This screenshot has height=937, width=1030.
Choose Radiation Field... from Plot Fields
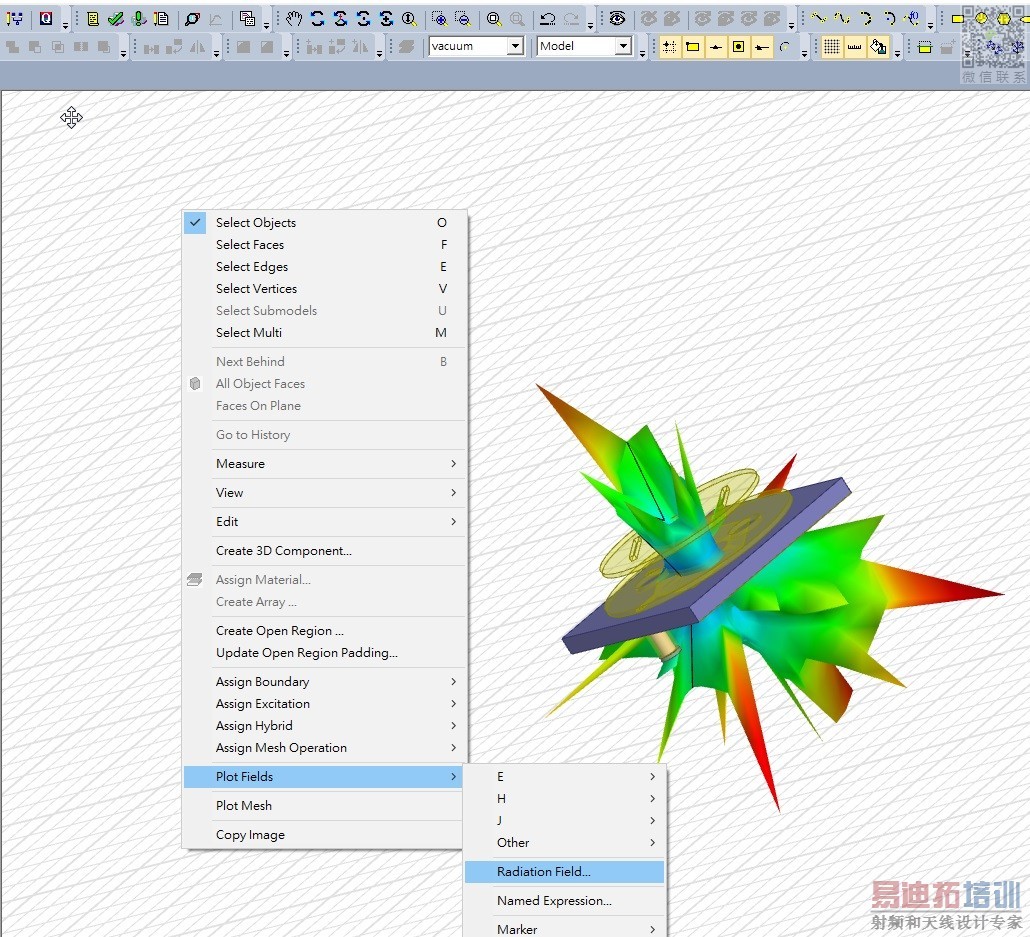tap(564, 872)
